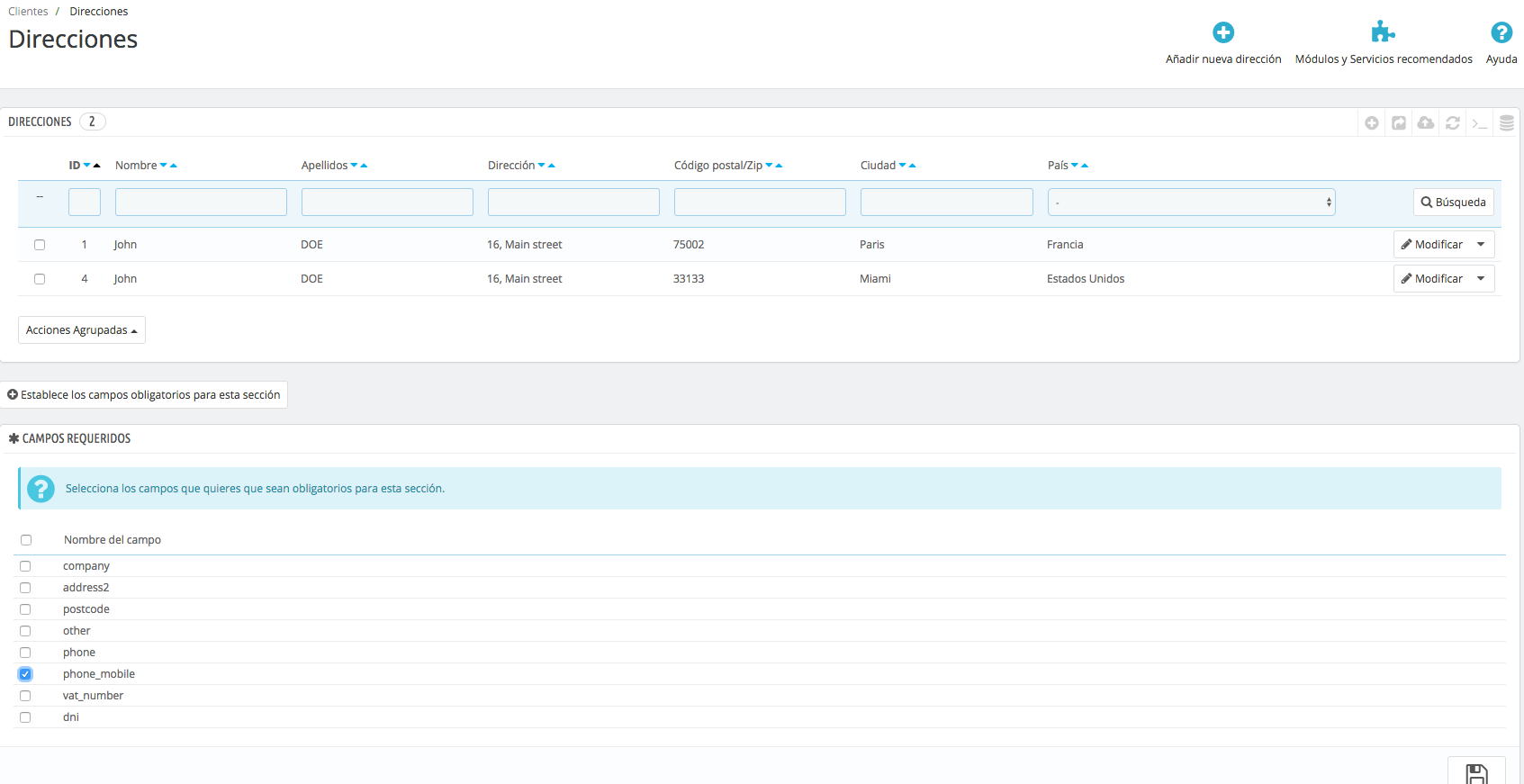
Task: Click the Búsqueda search button
Action: coord(1453,203)
